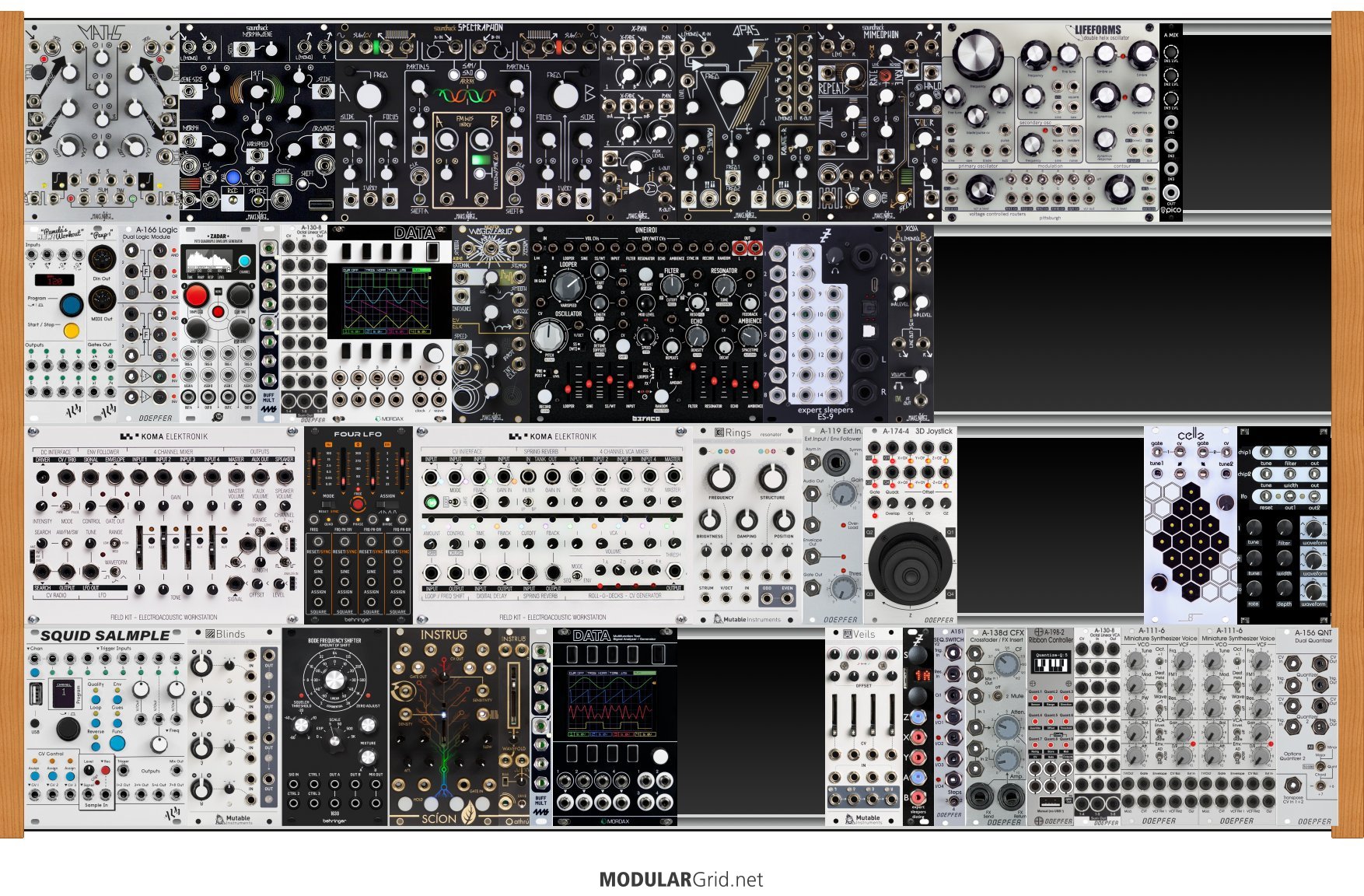Viewport: 1364px width, 896px height.
Task: Click the 'BODE FREQUENCY SHIFTER' label
Action: [335, 641]
